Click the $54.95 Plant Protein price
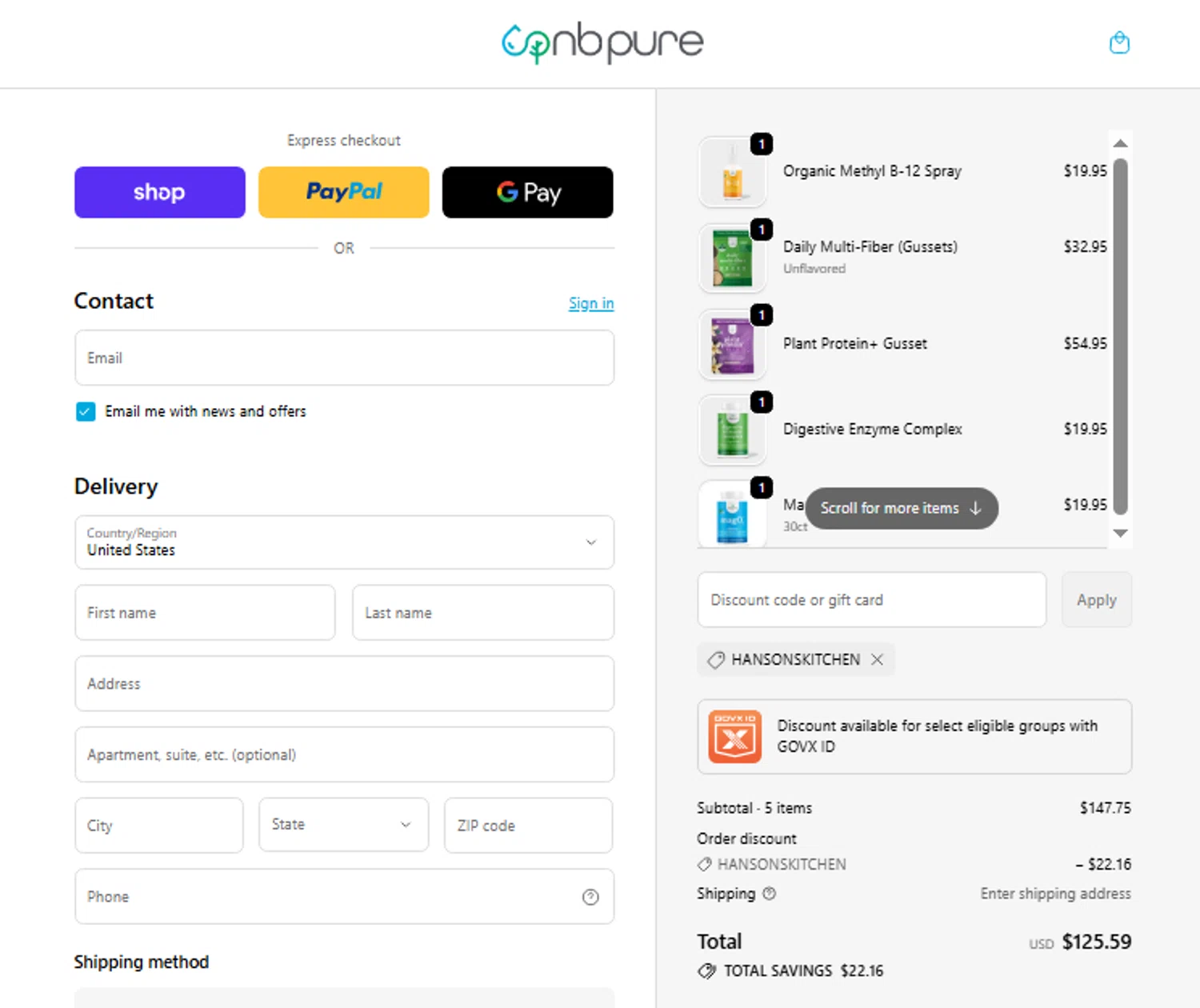 (x=1086, y=344)
